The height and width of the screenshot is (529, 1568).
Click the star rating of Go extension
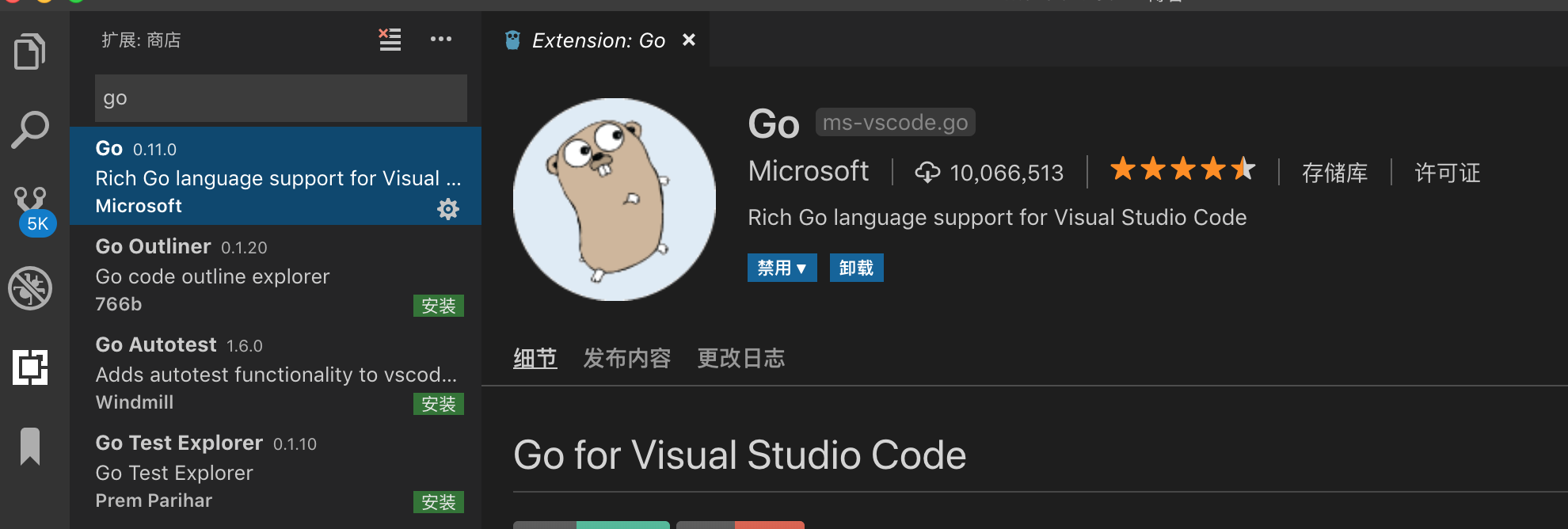tap(1182, 169)
